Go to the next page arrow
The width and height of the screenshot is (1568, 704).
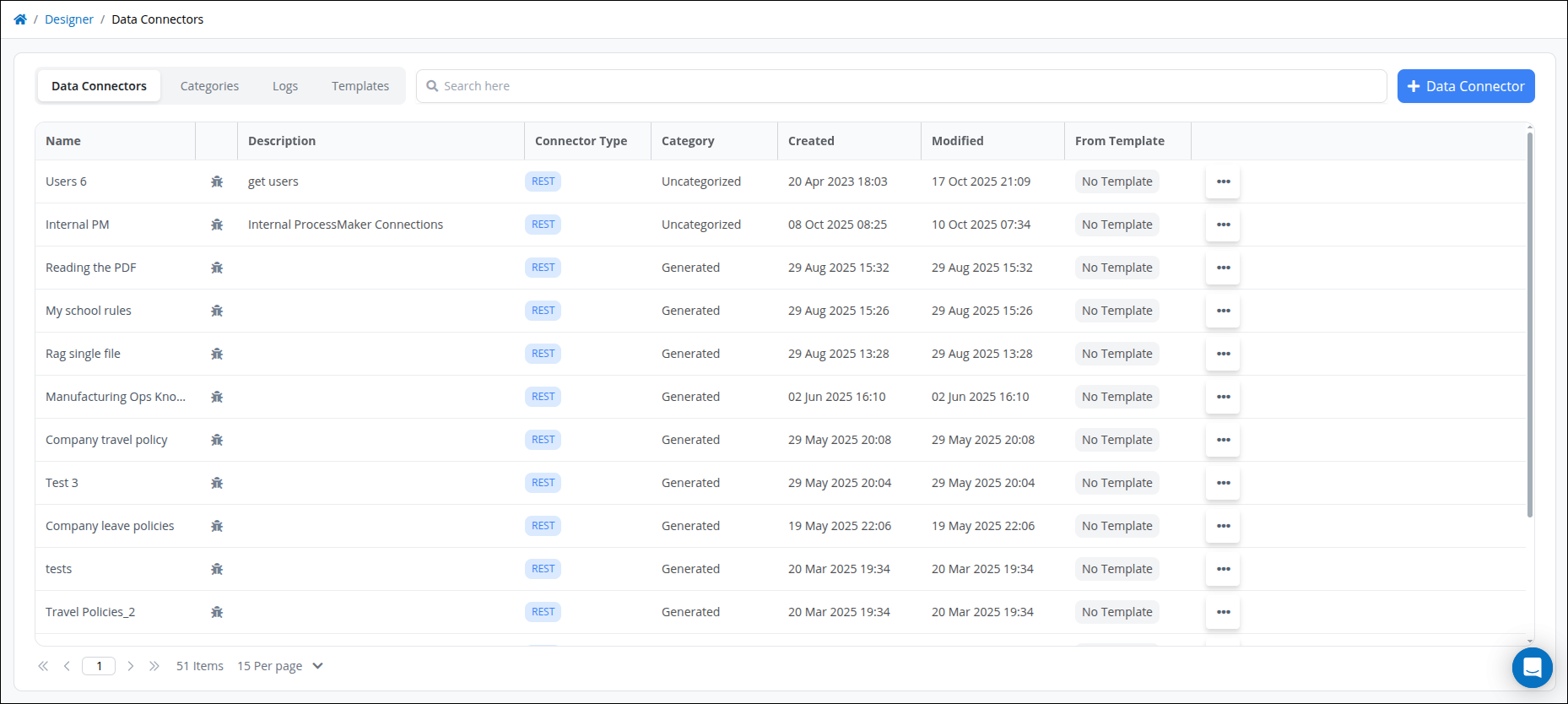131,666
